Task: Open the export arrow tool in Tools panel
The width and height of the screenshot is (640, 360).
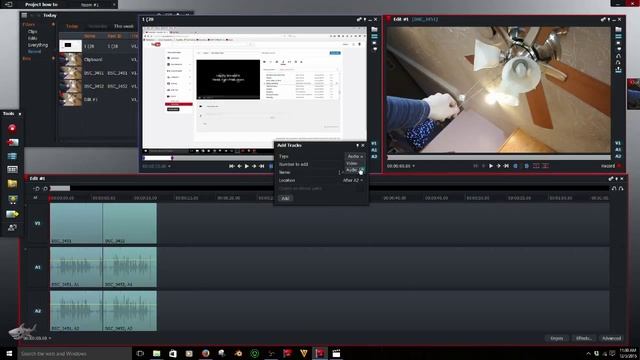Action: pyautogui.click(x=12, y=214)
